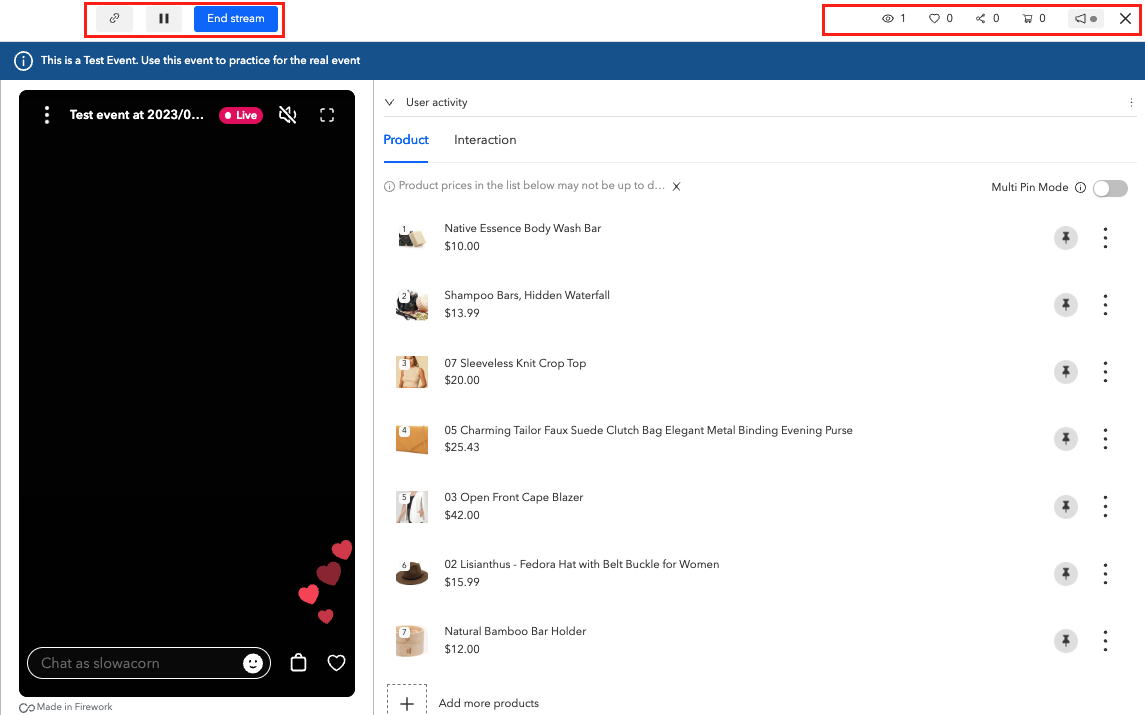Pin the Shampoo Bars, Hidden Waterfall product
1145x715 pixels.
coord(1065,304)
